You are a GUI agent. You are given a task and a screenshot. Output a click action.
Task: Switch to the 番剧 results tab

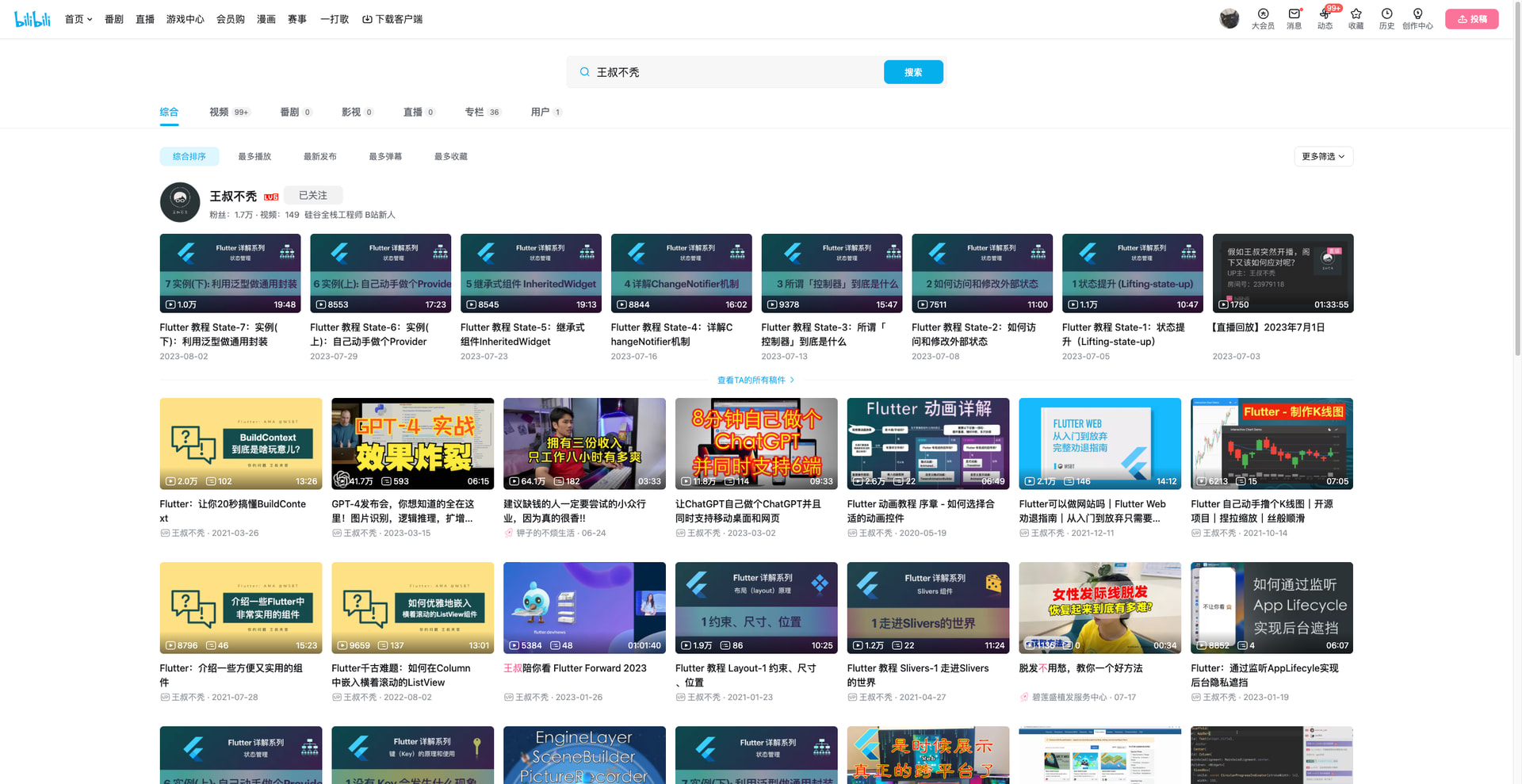click(296, 112)
